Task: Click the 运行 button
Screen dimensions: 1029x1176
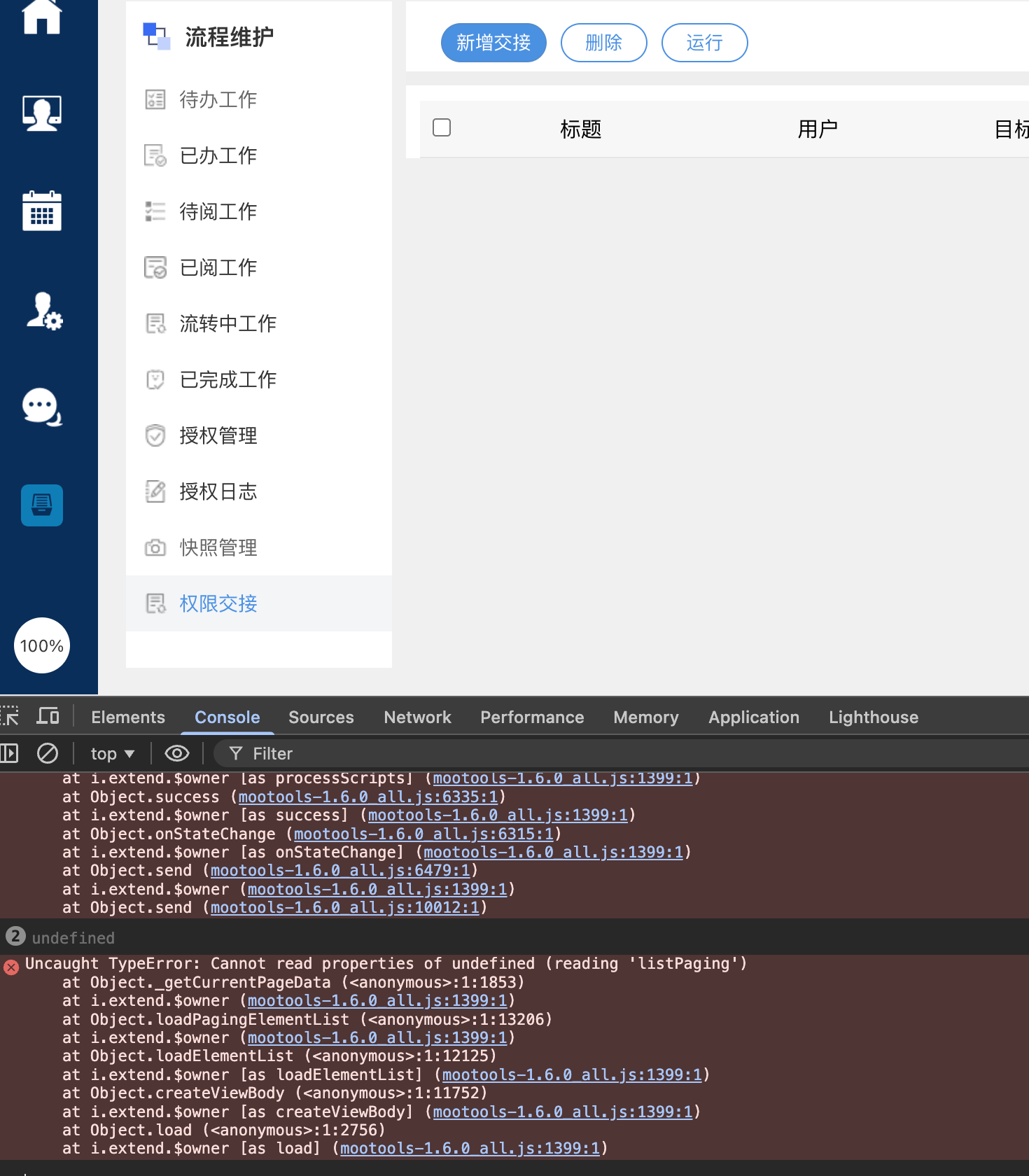Action: pos(704,43)
